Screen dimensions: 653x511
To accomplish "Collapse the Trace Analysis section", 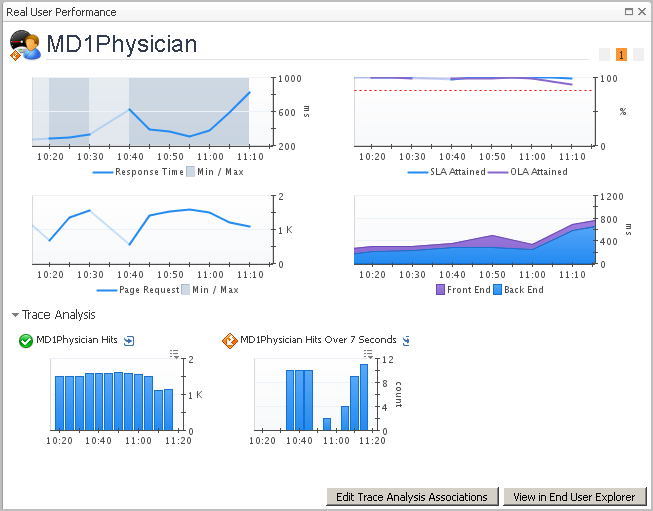I will tap(15, 315).
